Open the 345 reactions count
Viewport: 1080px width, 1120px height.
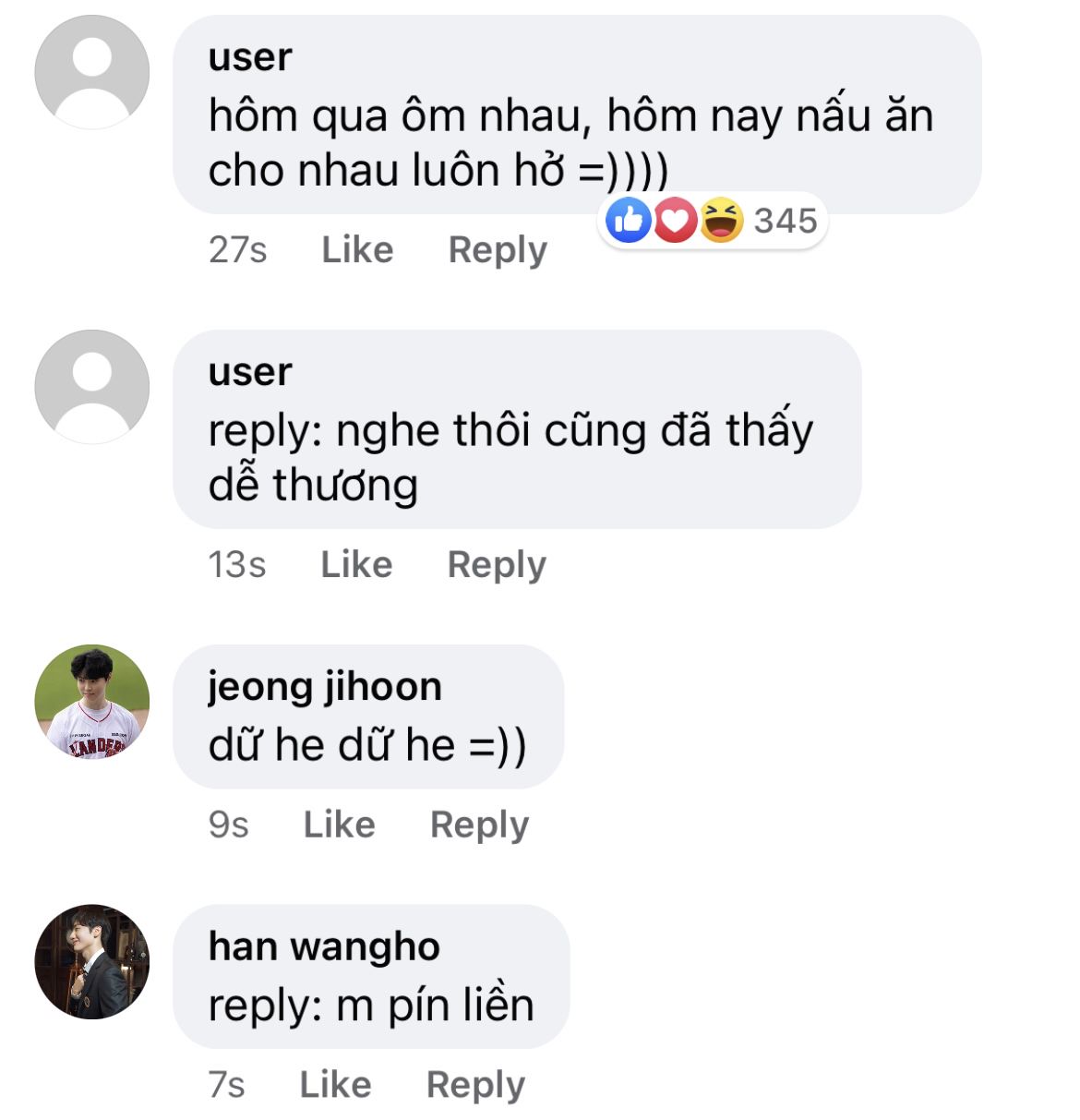tap(786, 221)
